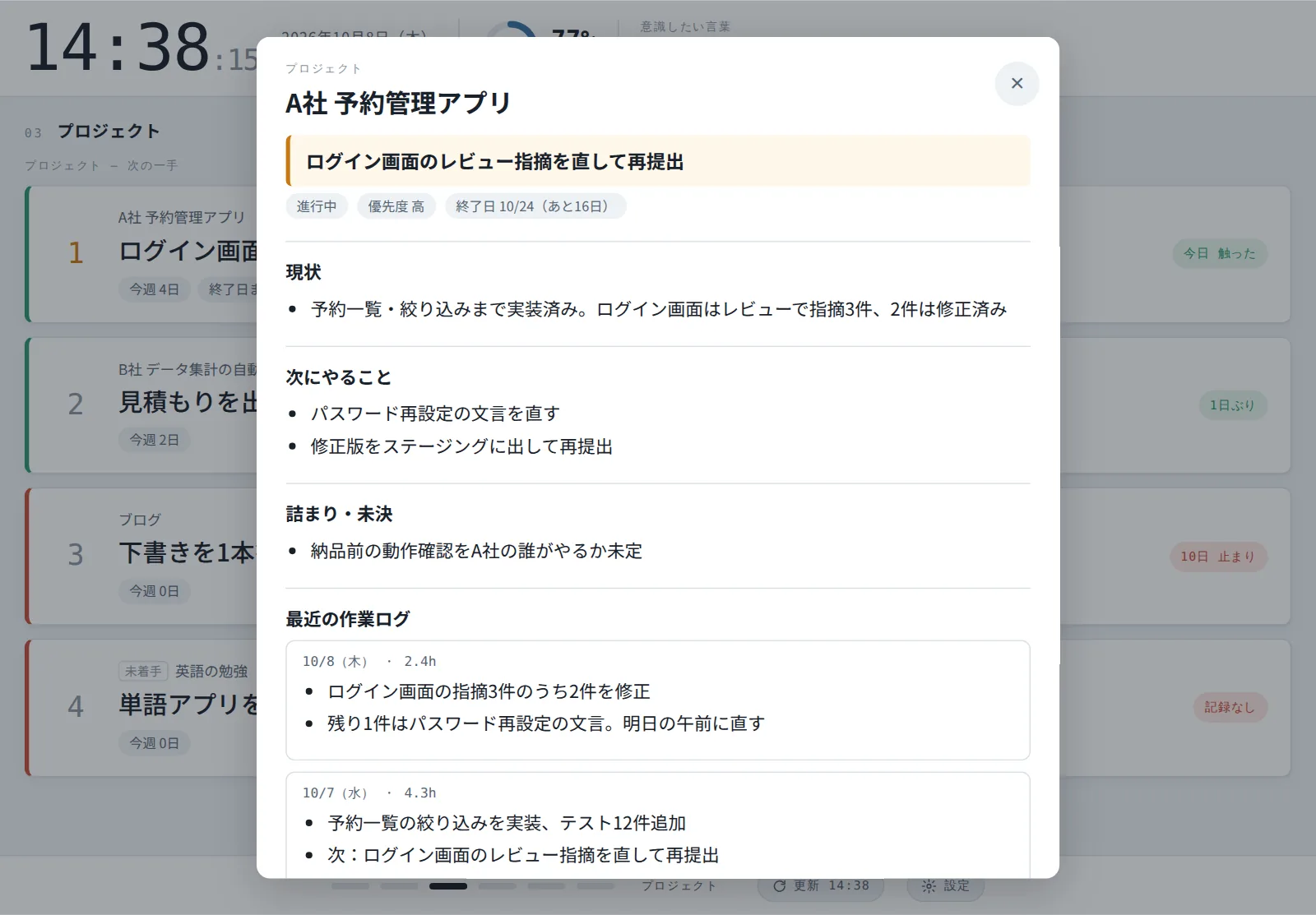1316x915 pixels.
Task: Click the 今週 2日 chip in background
Action: (x=154, y=440)
